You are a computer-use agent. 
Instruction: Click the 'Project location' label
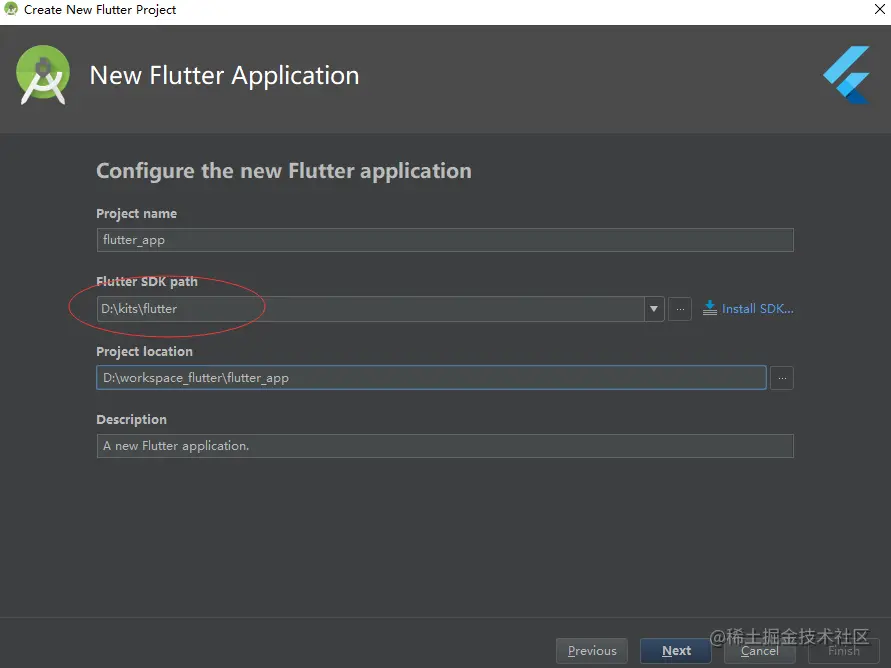pyautogui.click(x=144, y=352)
